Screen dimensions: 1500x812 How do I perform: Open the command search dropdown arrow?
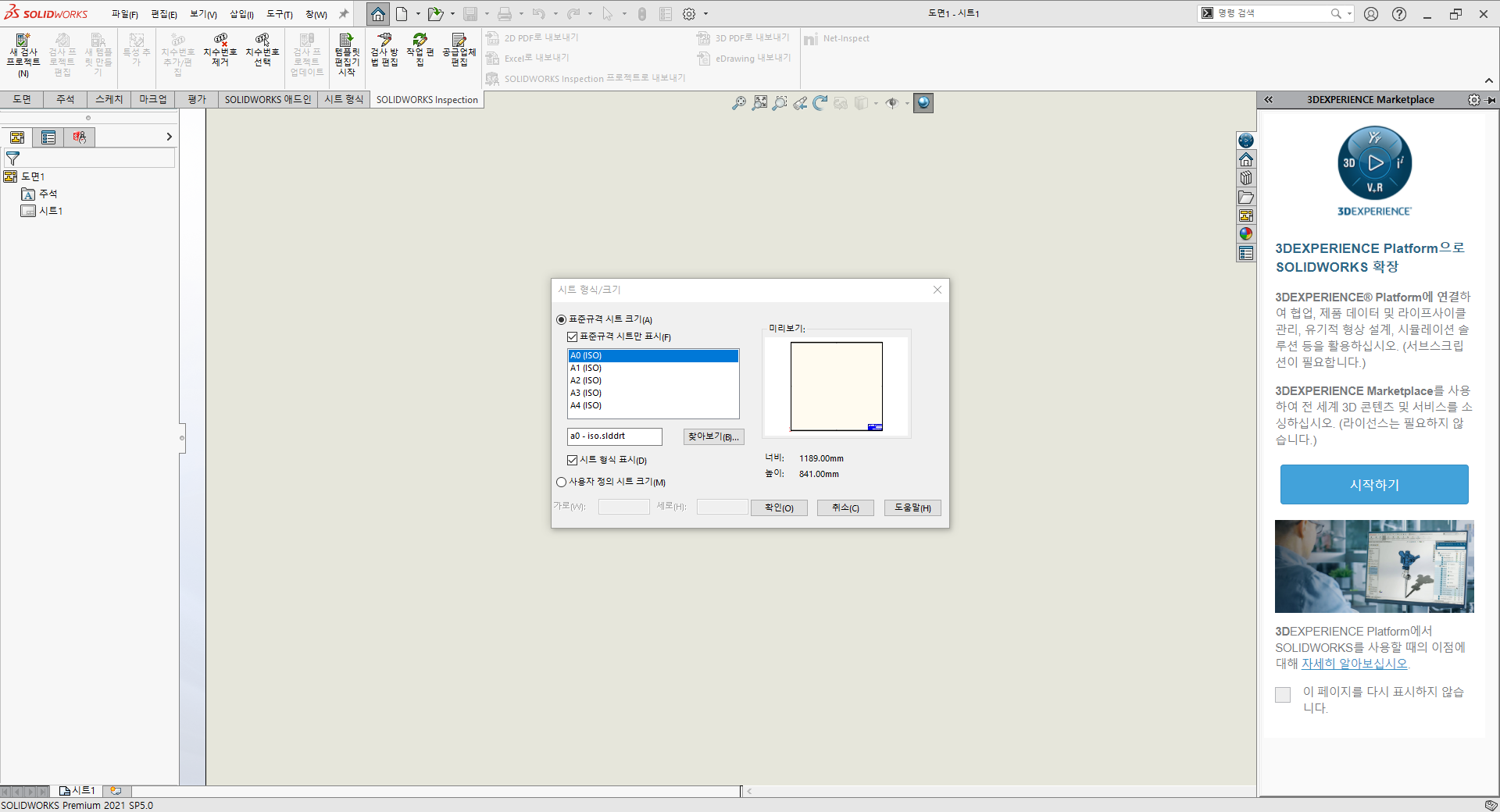1349,13
